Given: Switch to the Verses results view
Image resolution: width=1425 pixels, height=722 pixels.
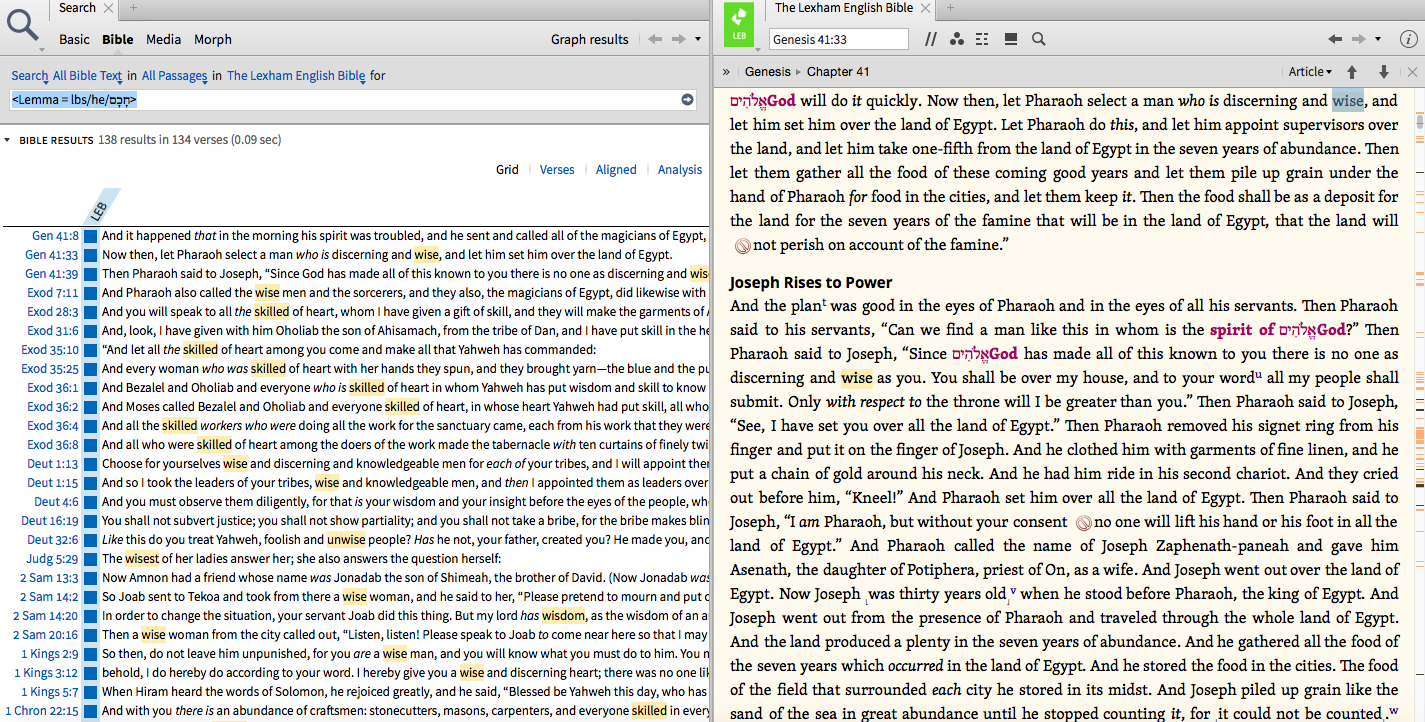Looking at the screenshot, I should tap(557, 170).
